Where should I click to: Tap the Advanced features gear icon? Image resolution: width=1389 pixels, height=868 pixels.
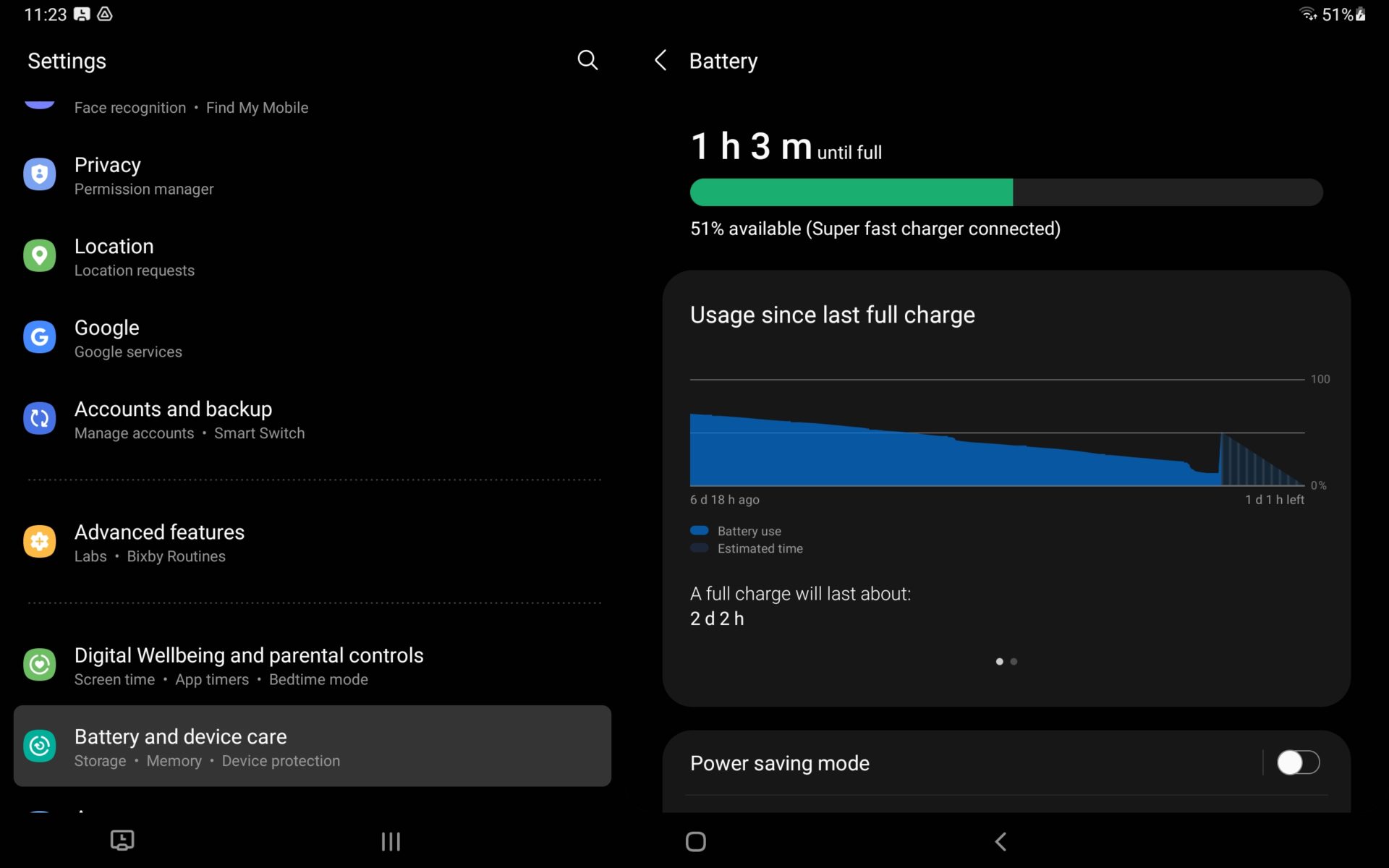[x=40, y=542]
